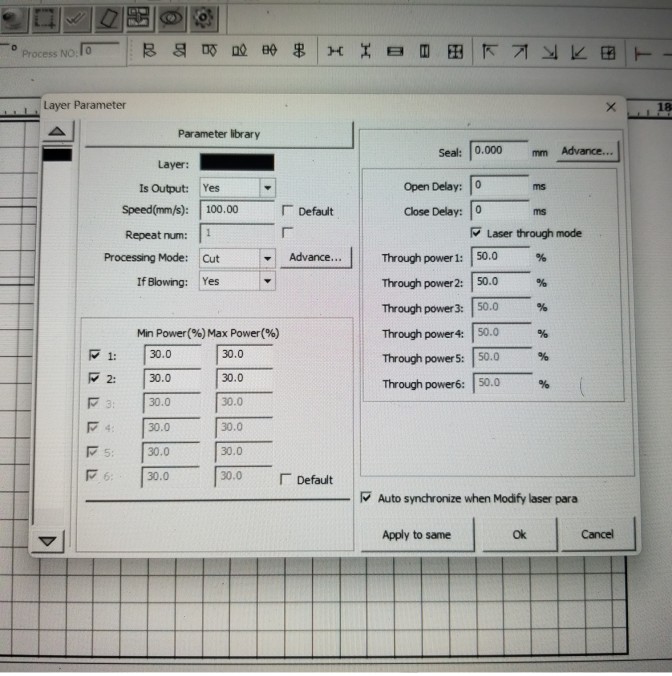
Task: Click the same width icon
Action: tap(395, 52)
